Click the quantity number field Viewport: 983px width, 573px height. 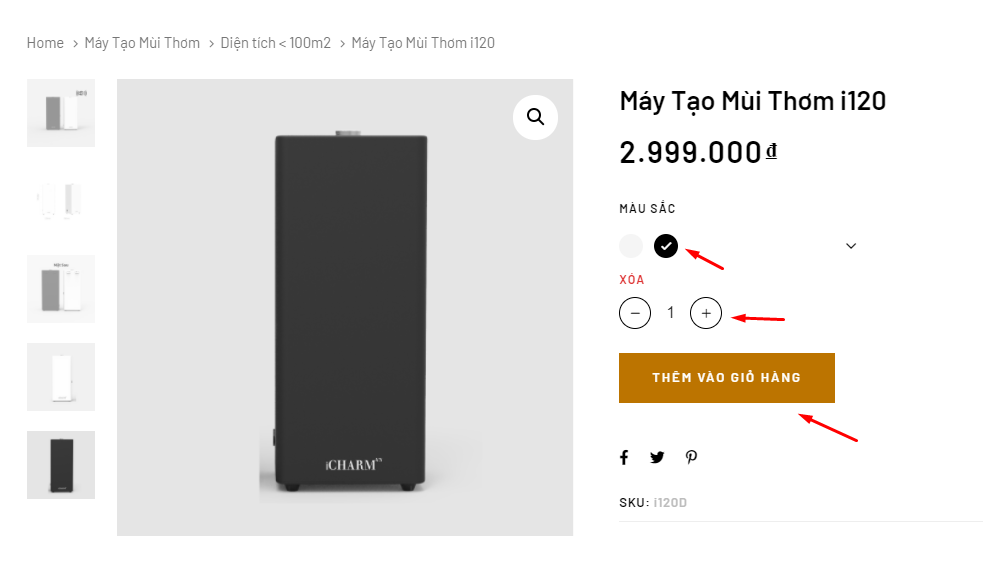670,313
